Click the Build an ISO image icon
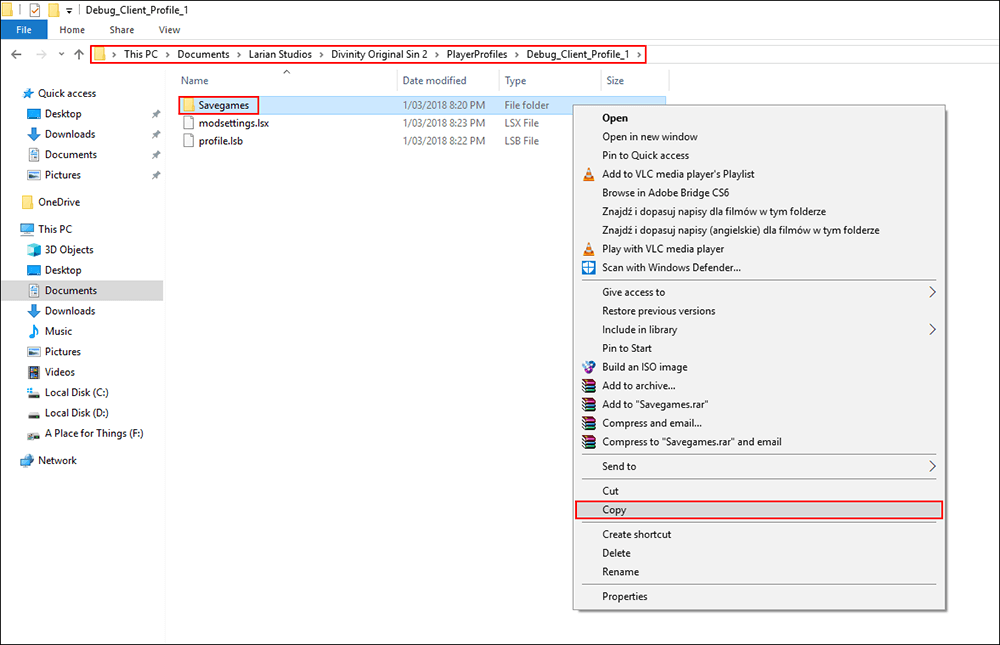 click(589, 367)
